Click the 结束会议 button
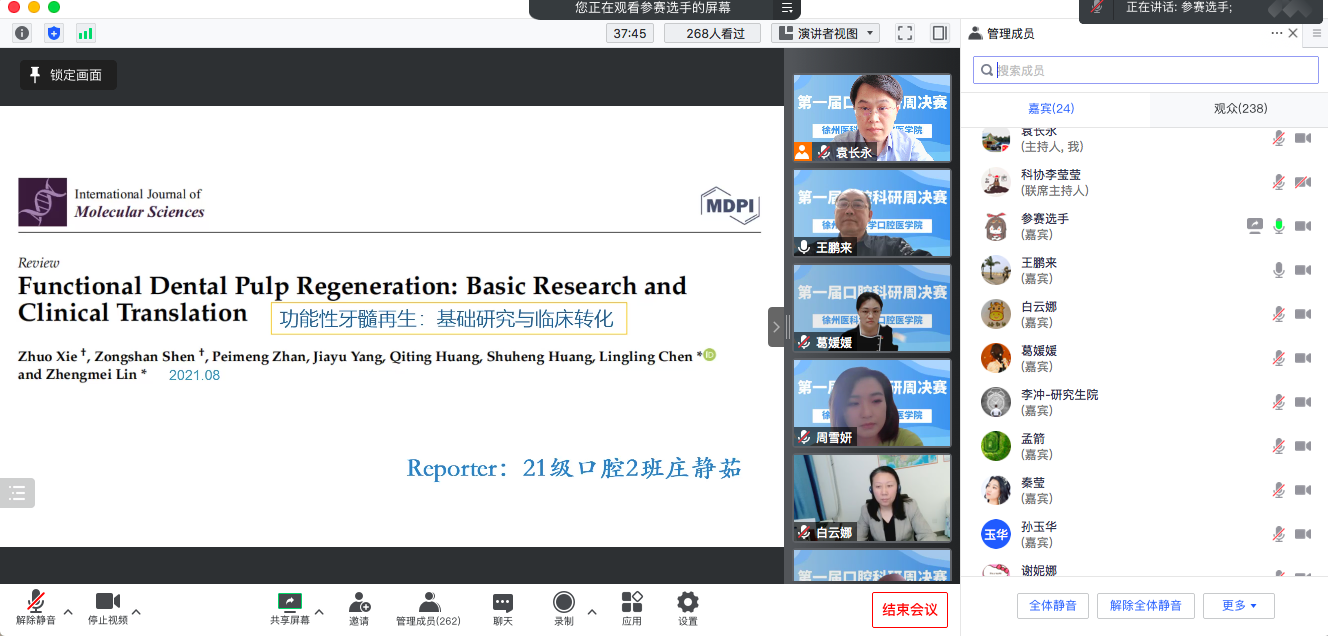The width and height of the screenshot is (1328, 636). tap(909, 609)
